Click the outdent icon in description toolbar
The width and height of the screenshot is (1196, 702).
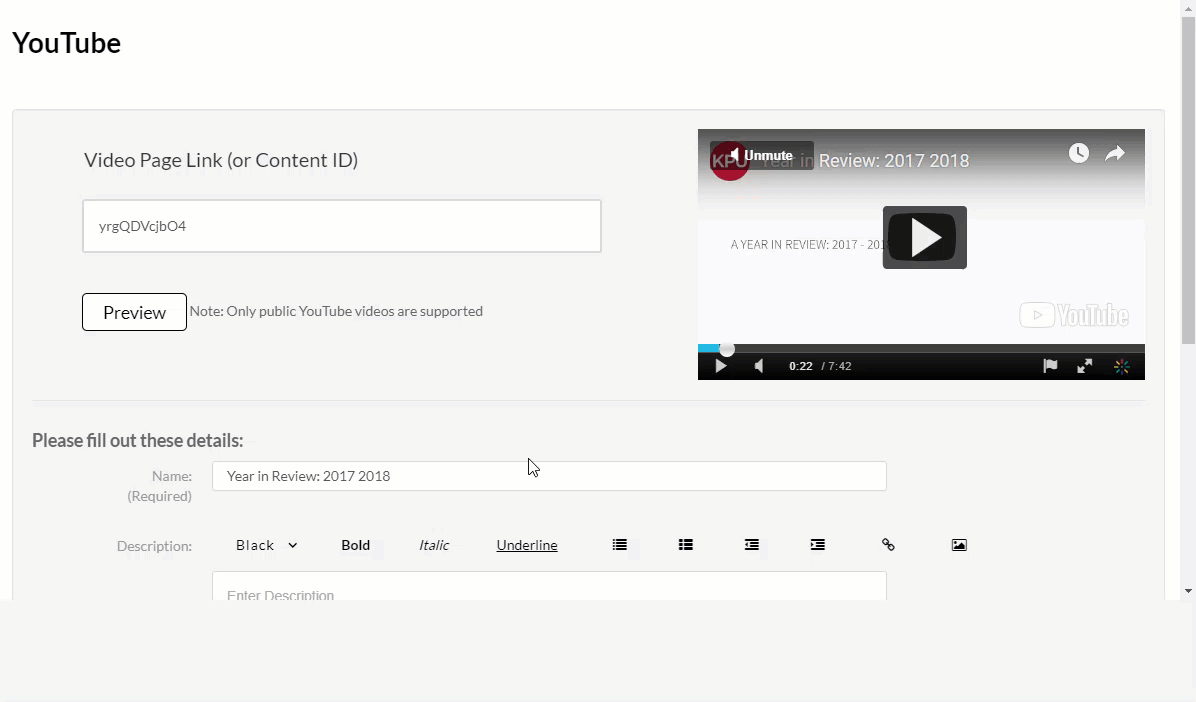751,545
